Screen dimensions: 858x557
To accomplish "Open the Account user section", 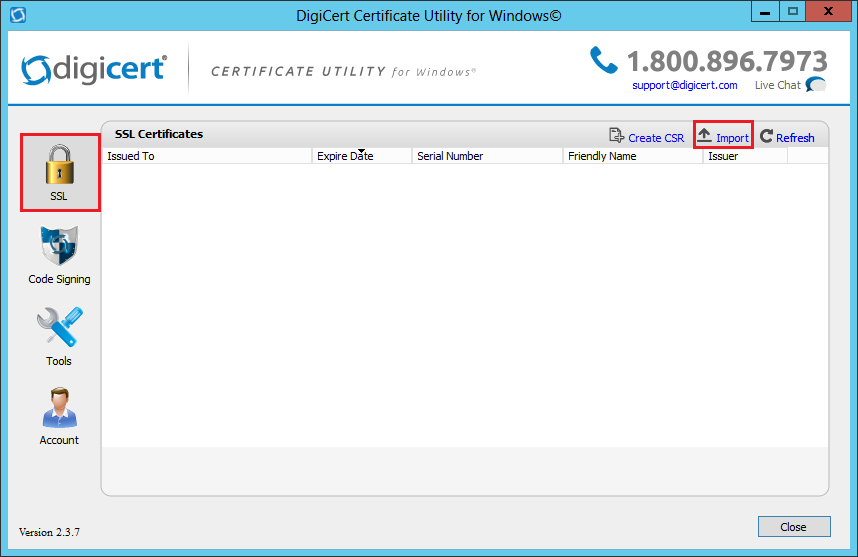I will coord(59,408).
